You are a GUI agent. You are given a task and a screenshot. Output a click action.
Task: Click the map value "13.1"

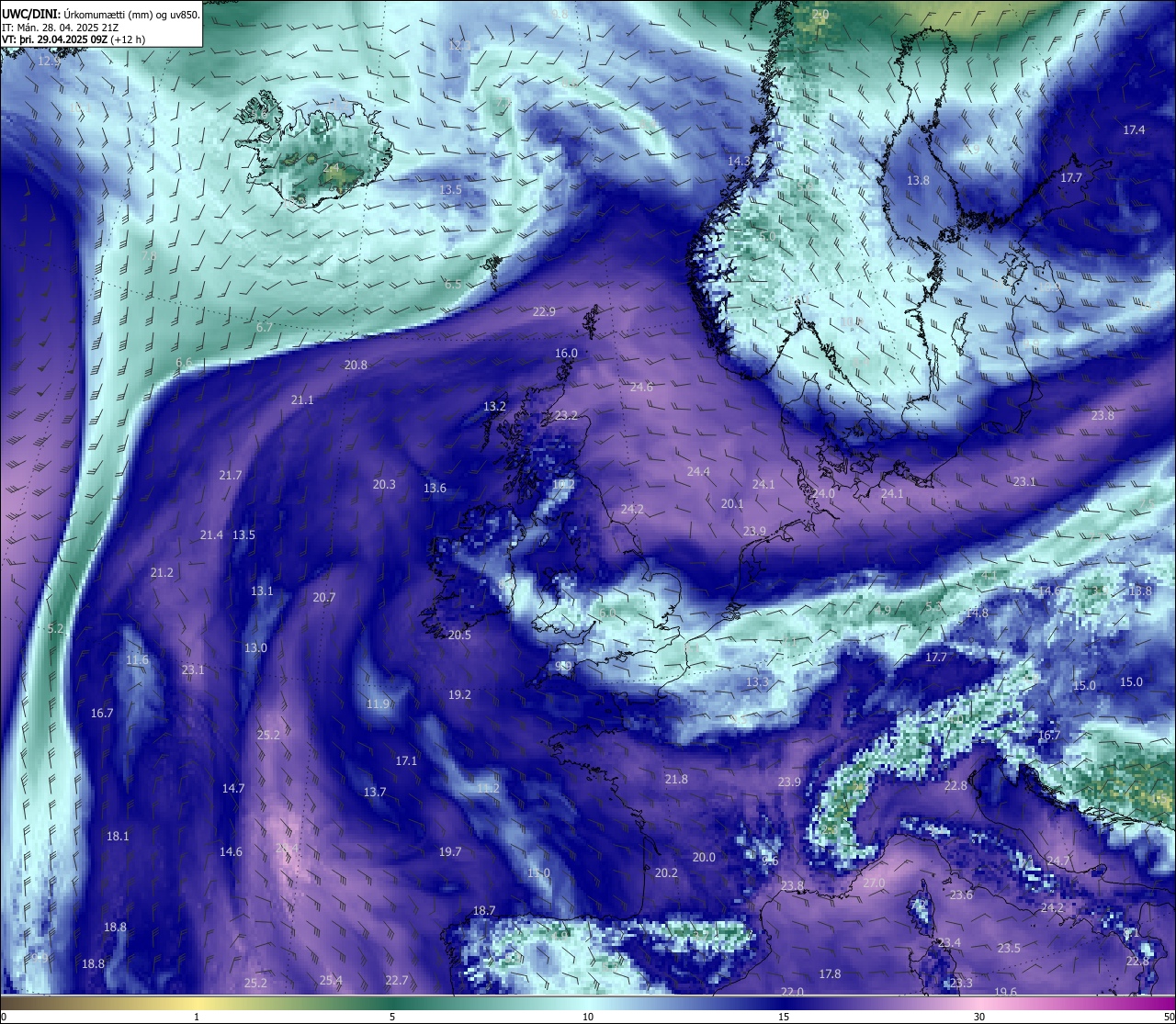(262, 591)
